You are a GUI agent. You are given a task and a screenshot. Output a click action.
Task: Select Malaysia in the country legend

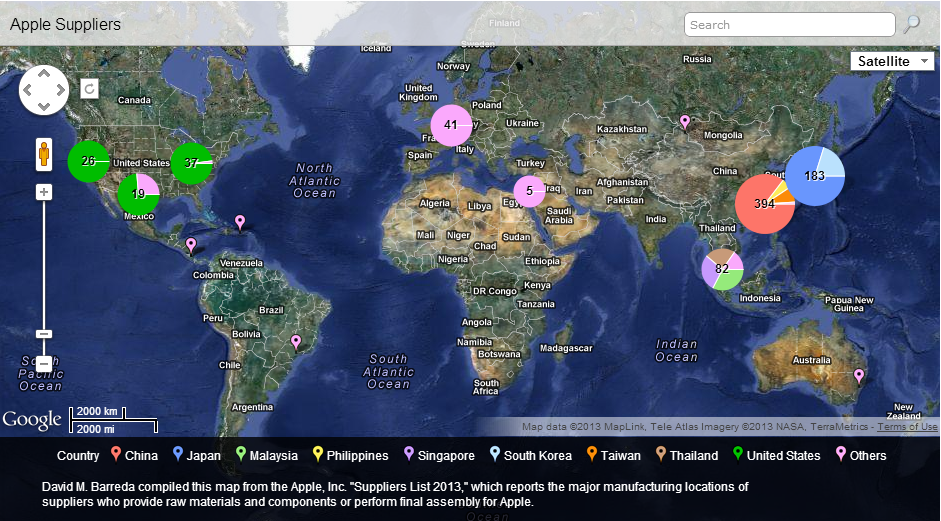[x=266, y=455]
